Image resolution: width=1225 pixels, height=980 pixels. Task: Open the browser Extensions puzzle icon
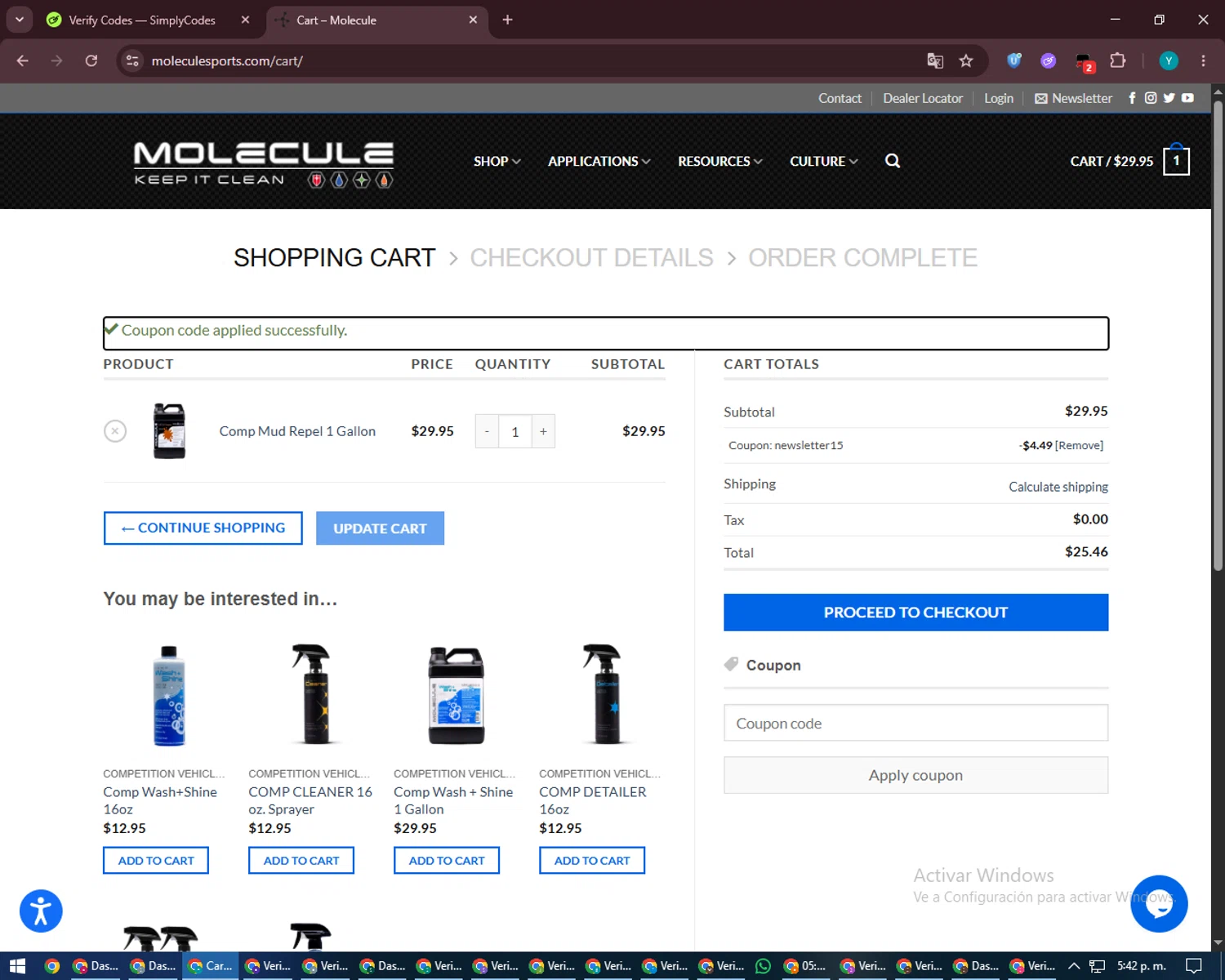coord(1118,61)
